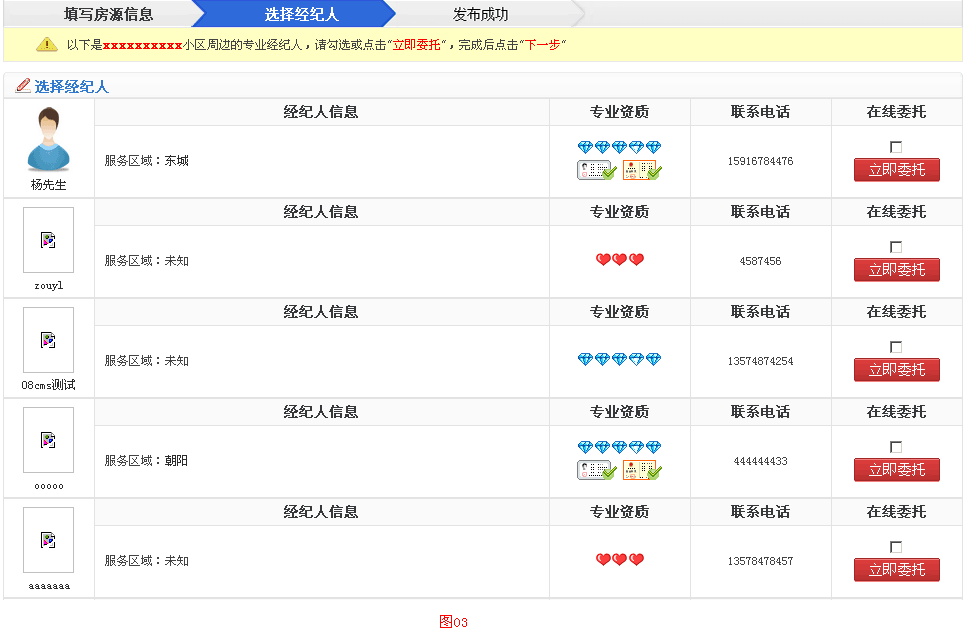Check the delegation checkbox for 杨先生
The image size is (964, 638).
[x=897, y=145]
